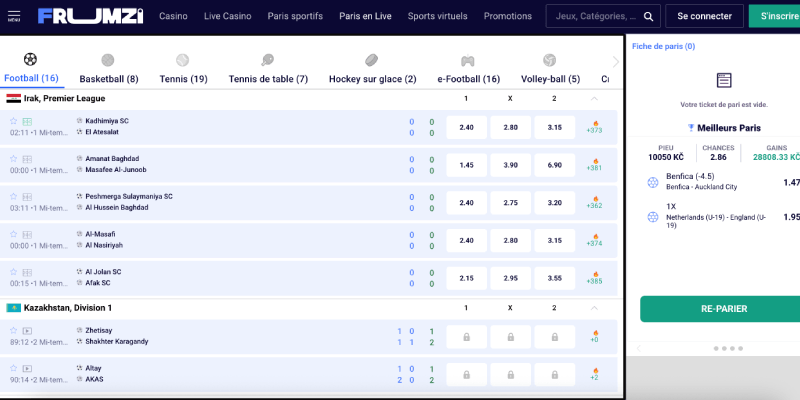Favorite the Zhetisay match star
The height and width of the screenshot is (400, 800).
pos(14,330)
